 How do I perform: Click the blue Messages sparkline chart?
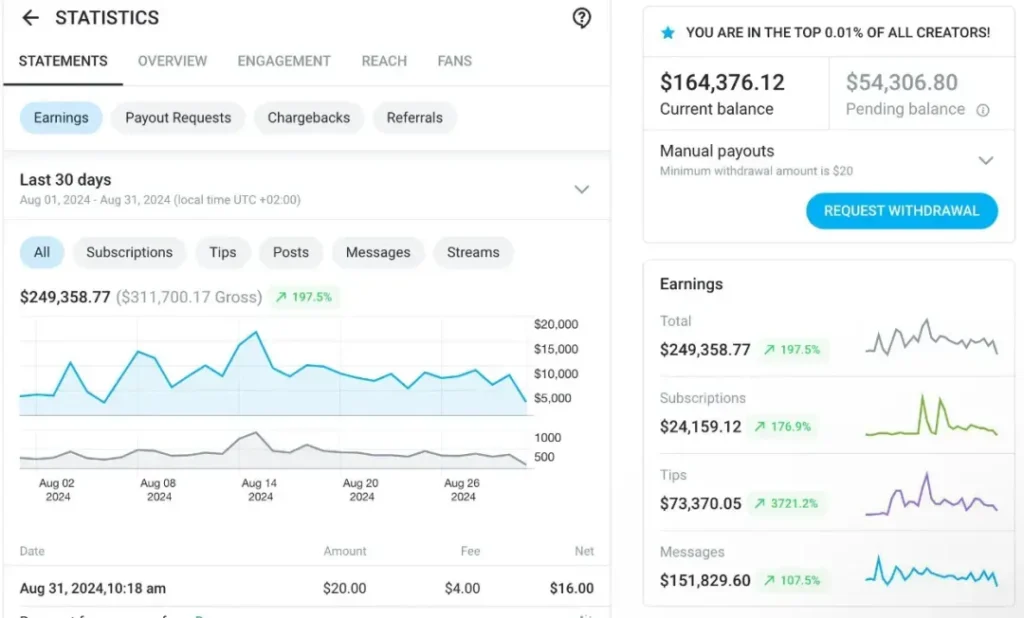click(x=931, y=571)
